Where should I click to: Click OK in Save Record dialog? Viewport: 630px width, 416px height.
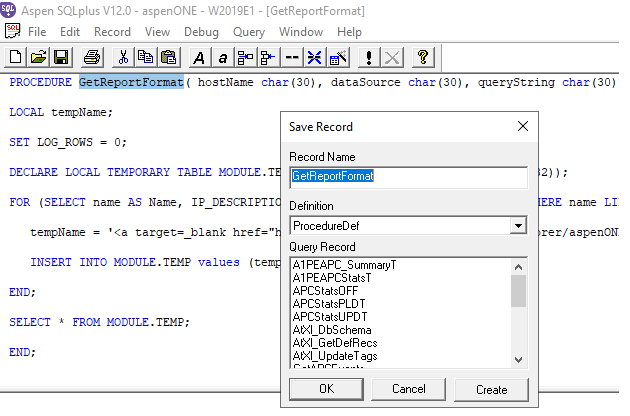pos(326,389)
